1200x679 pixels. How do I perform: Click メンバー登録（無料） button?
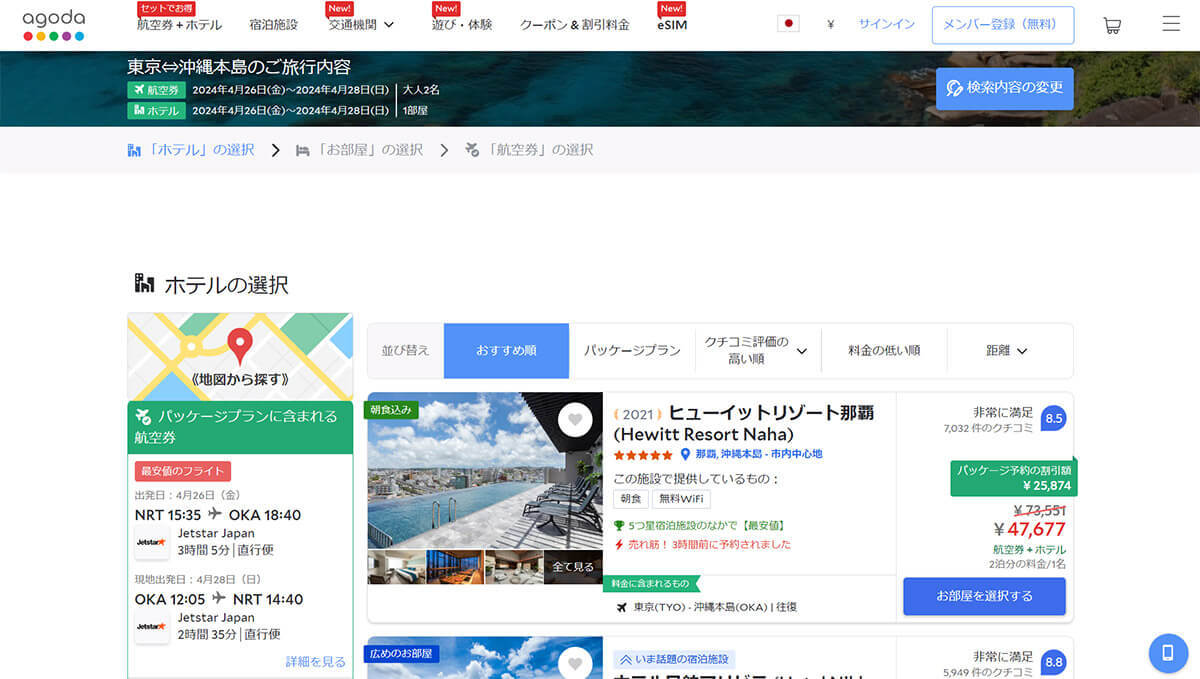click(1003, 25)
